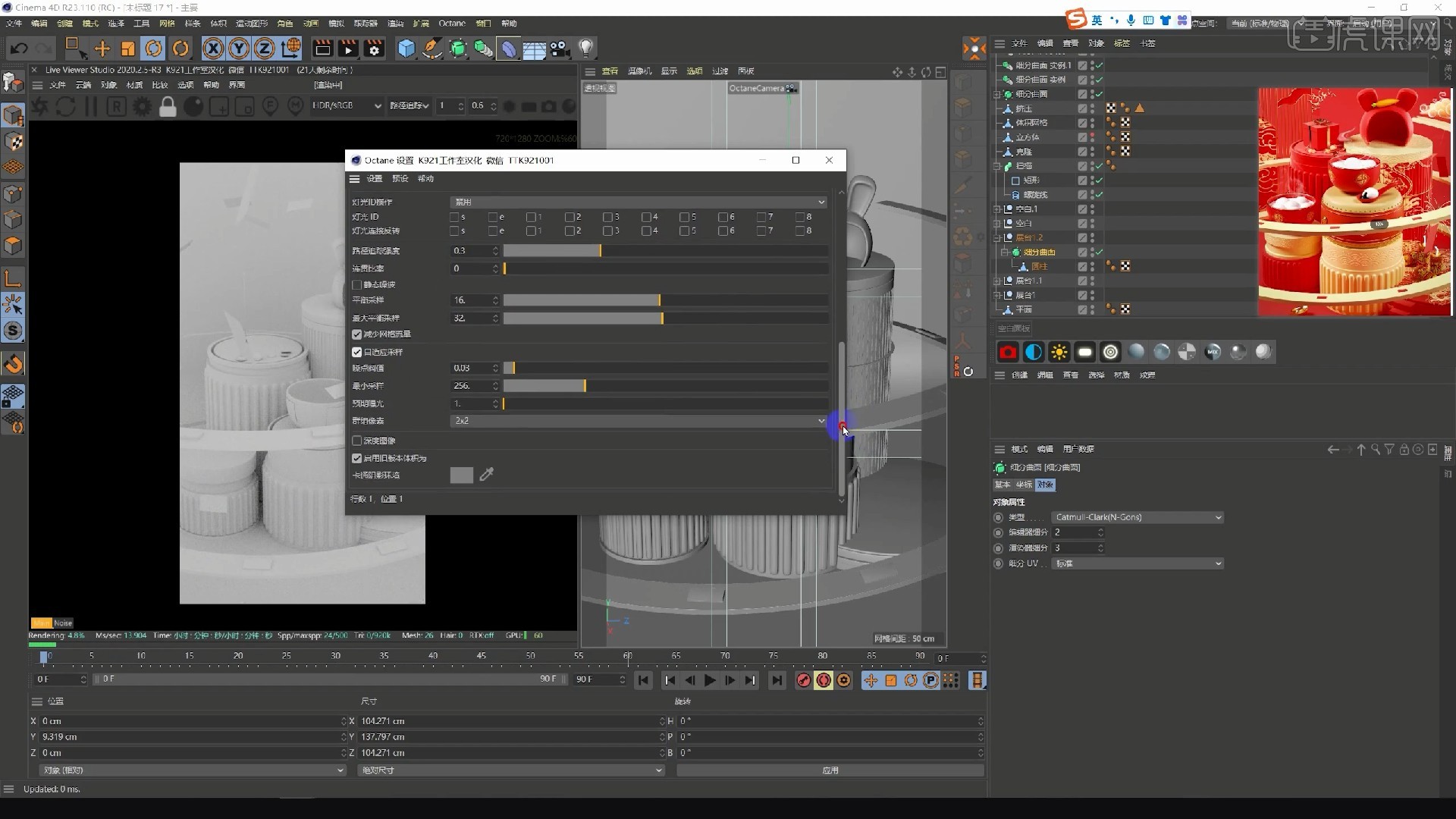Open 标签 menu in object manager
Screen dimensions: 1456x819
1122,43
